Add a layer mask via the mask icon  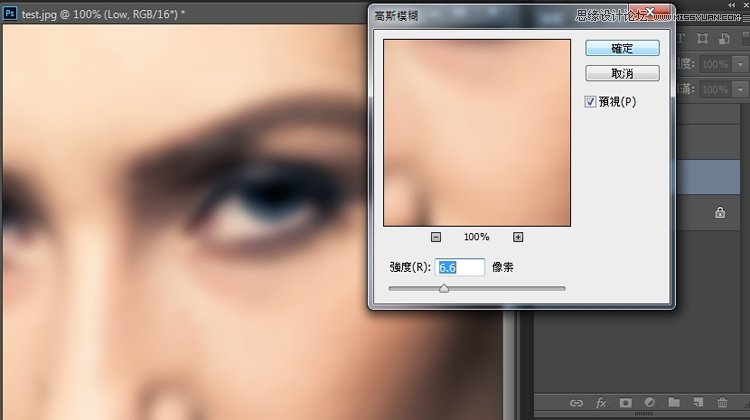point(625,403)
